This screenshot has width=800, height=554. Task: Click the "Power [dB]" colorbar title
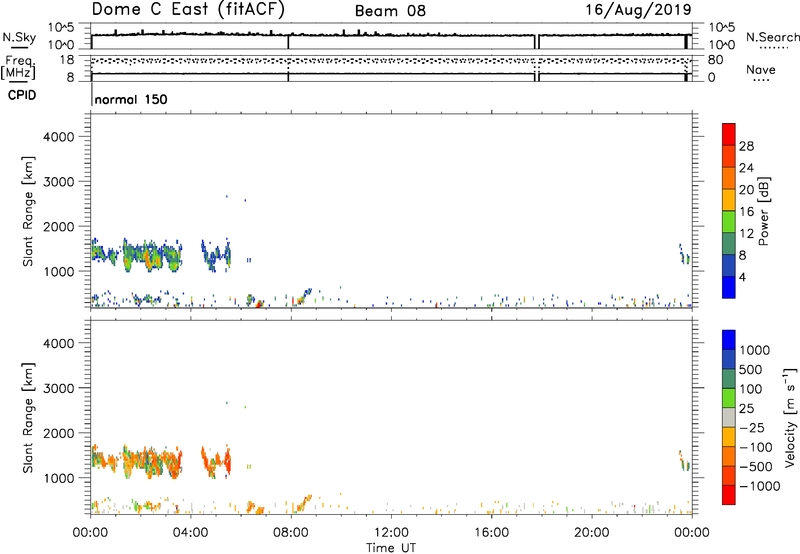pos(764,211)
